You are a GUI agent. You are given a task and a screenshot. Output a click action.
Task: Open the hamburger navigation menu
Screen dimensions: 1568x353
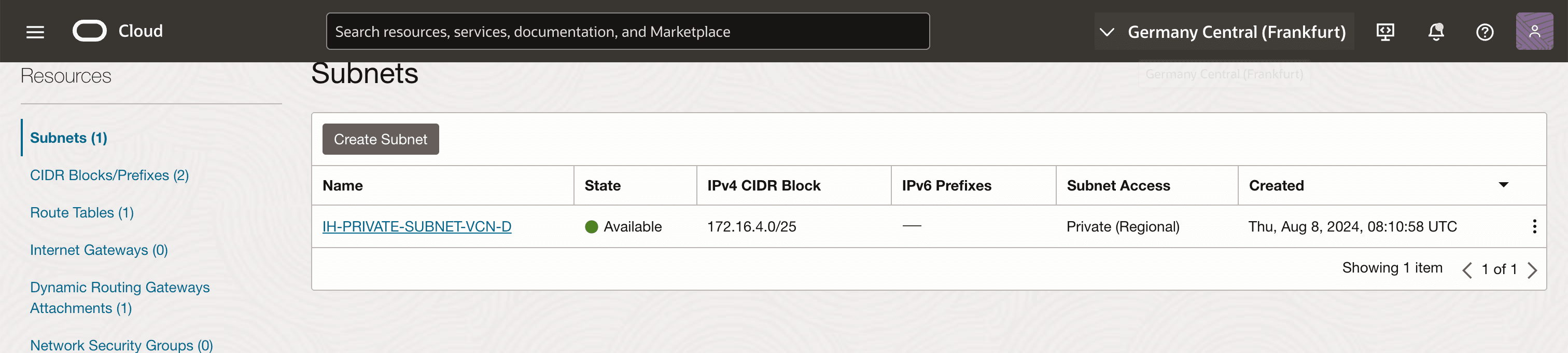(35, 32)
